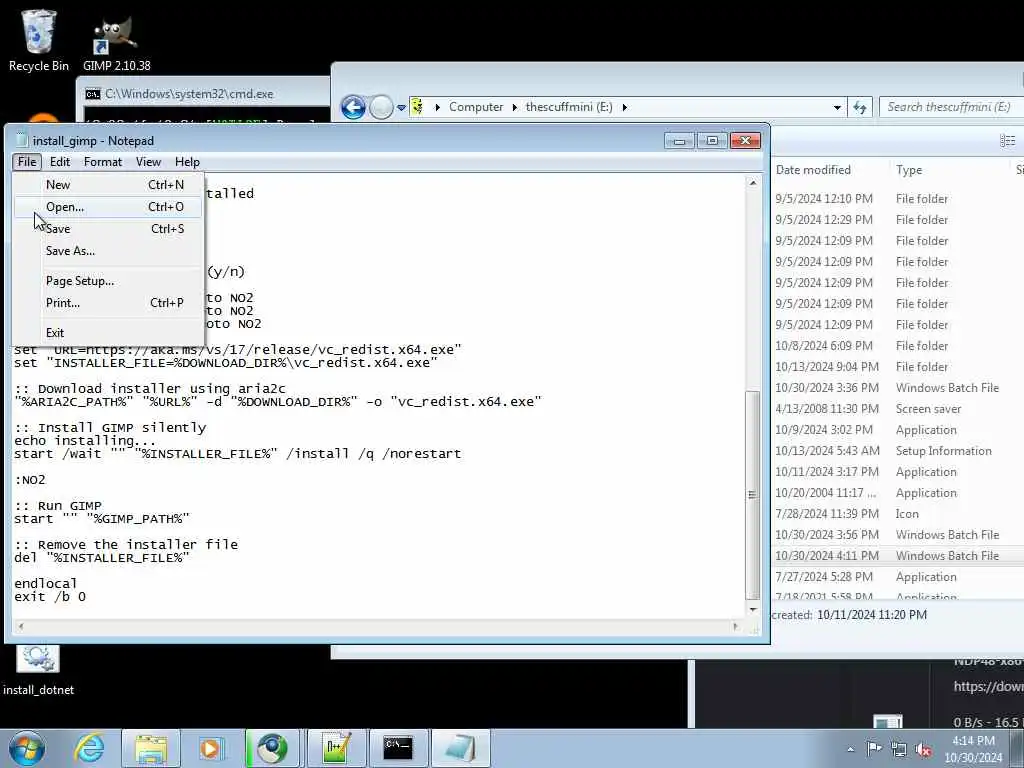Click the address bar drive icon

(417, 107)
